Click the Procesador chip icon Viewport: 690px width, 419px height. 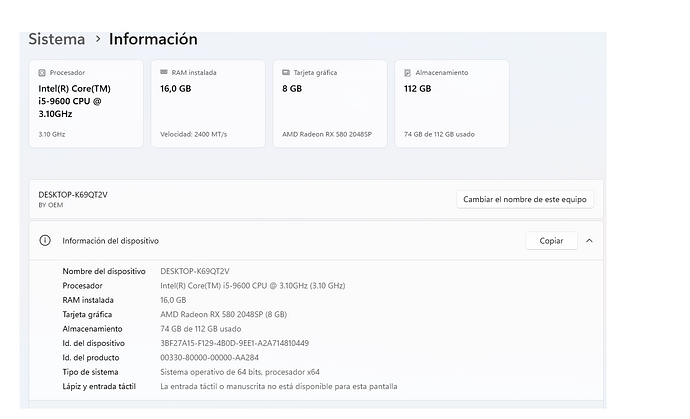click(x=42, y=73)
